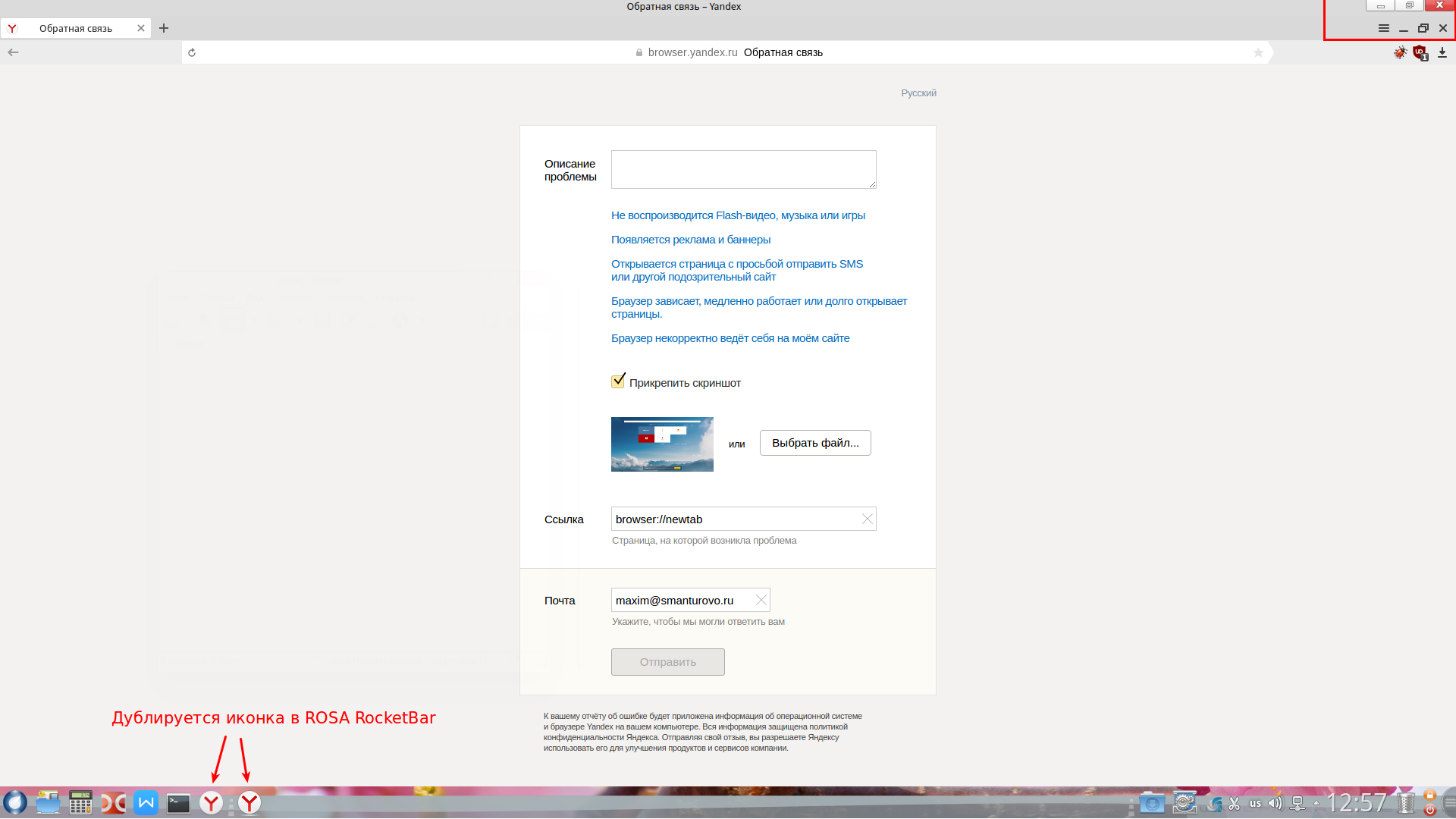Clear the browser://newtab link field

pos(867,519)
